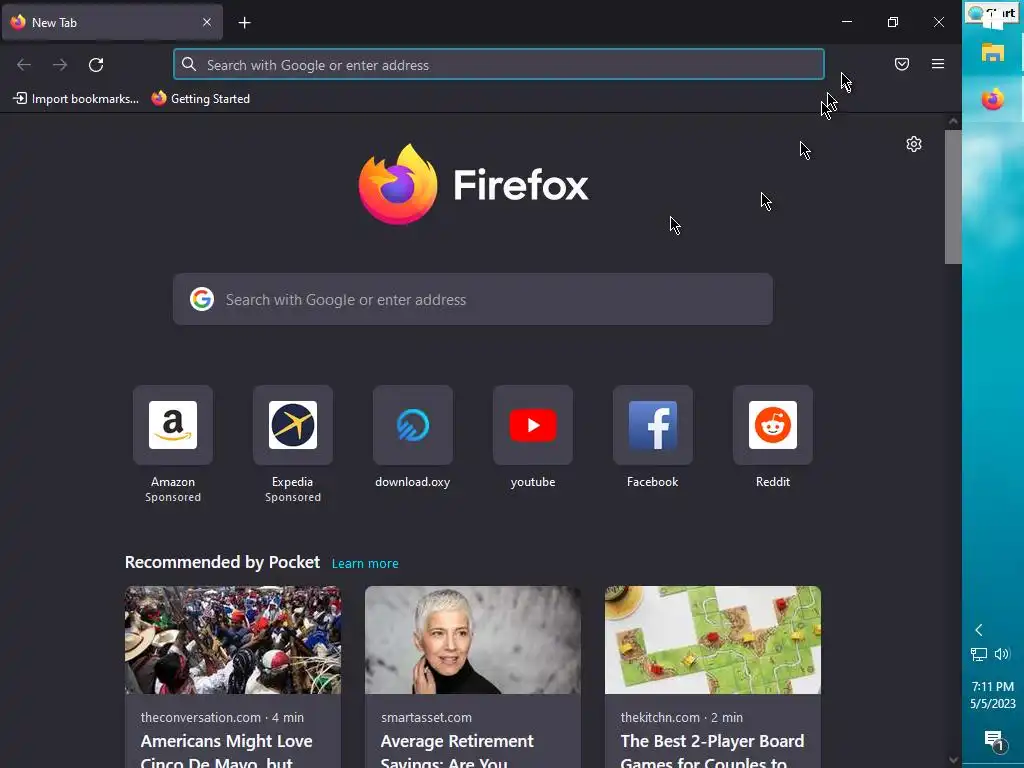Focus the address bar search field
Viewport: 1024px width, 768px height.
[x=498, y=65]
